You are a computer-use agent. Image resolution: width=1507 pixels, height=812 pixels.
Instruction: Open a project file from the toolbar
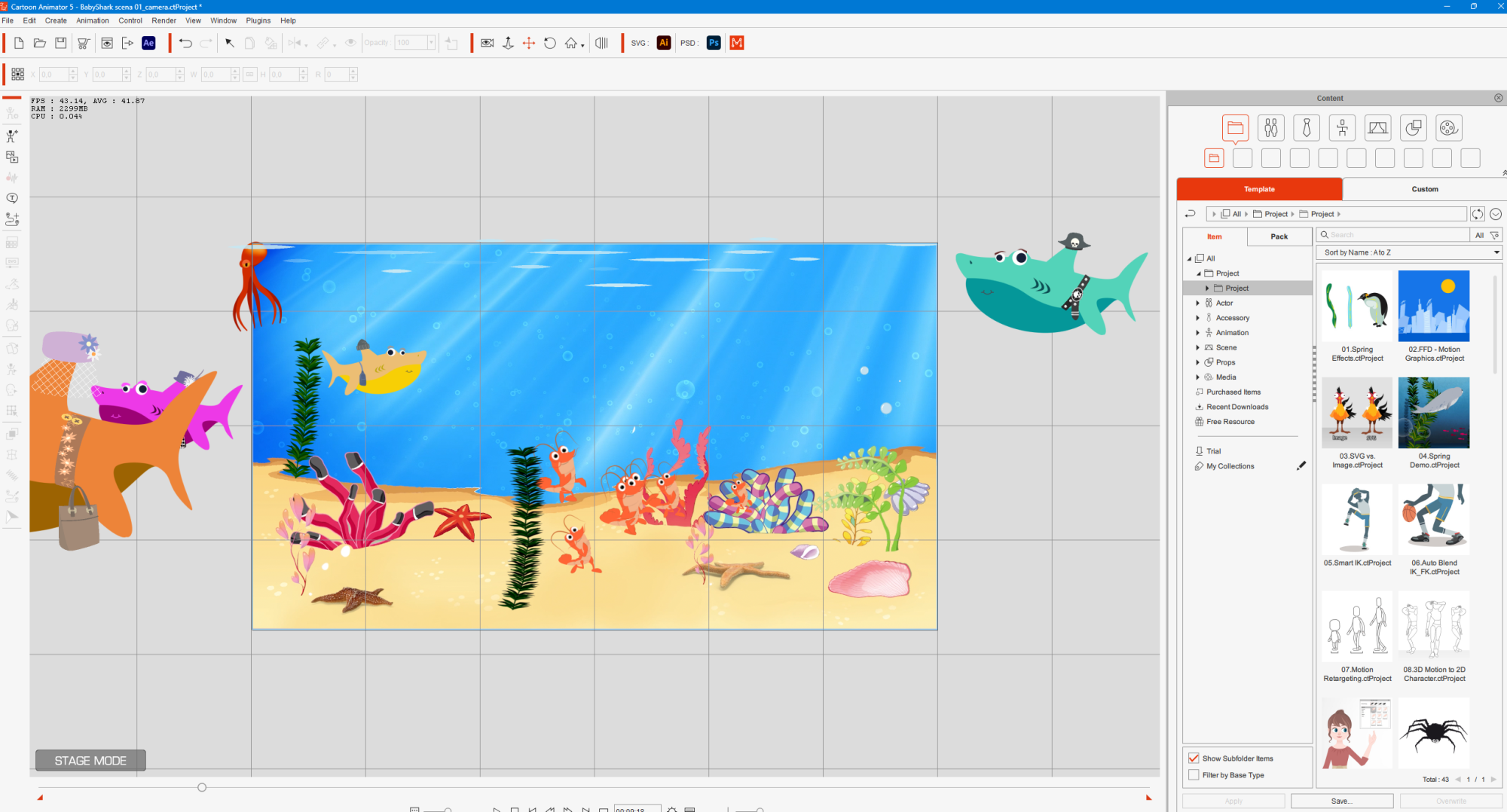click(x=40, y=43)
